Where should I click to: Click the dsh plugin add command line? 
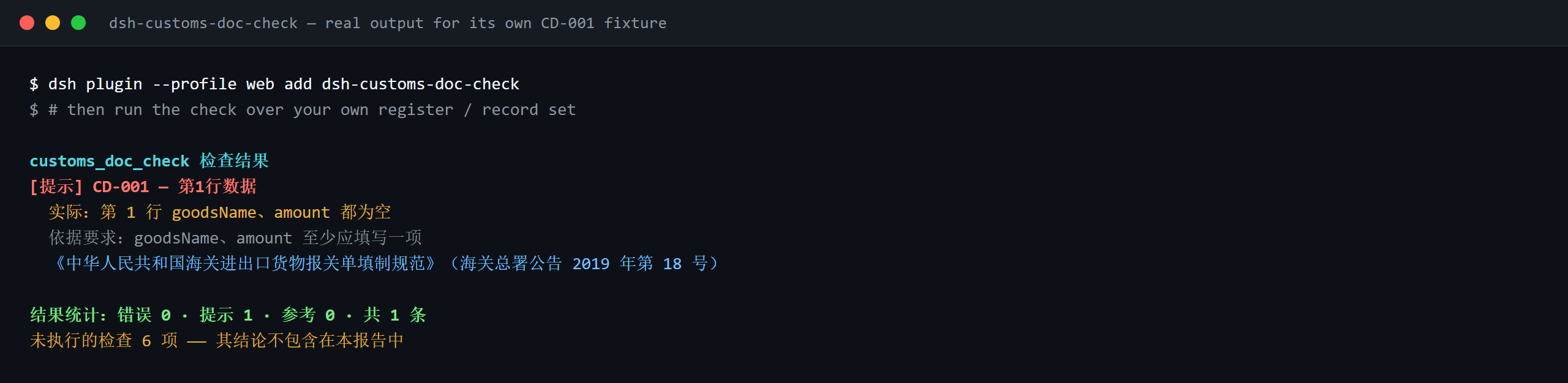click(x=274, y=84)
